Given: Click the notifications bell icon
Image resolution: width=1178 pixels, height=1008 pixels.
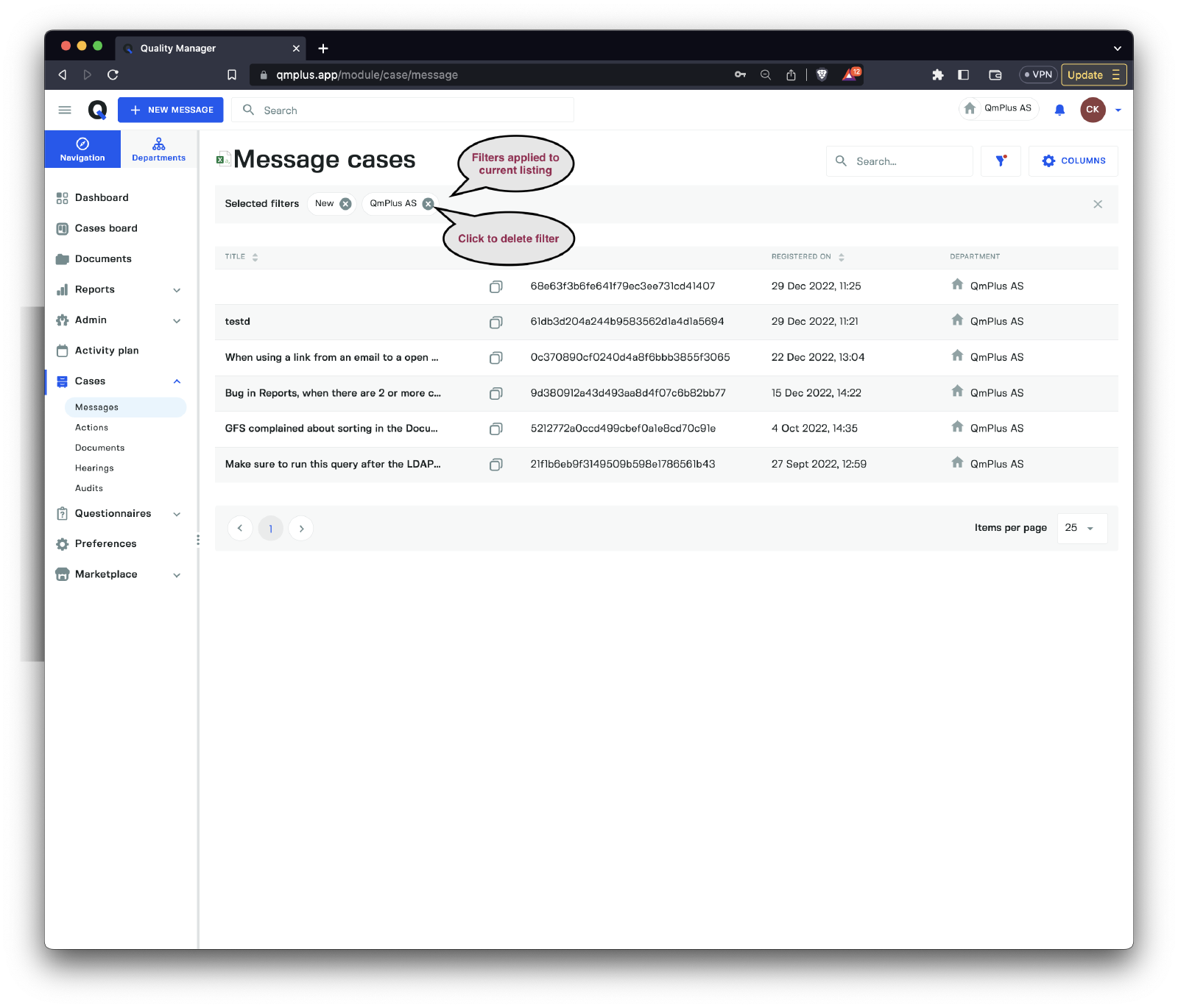Looking at the screenshot, I should (1059, 110).
